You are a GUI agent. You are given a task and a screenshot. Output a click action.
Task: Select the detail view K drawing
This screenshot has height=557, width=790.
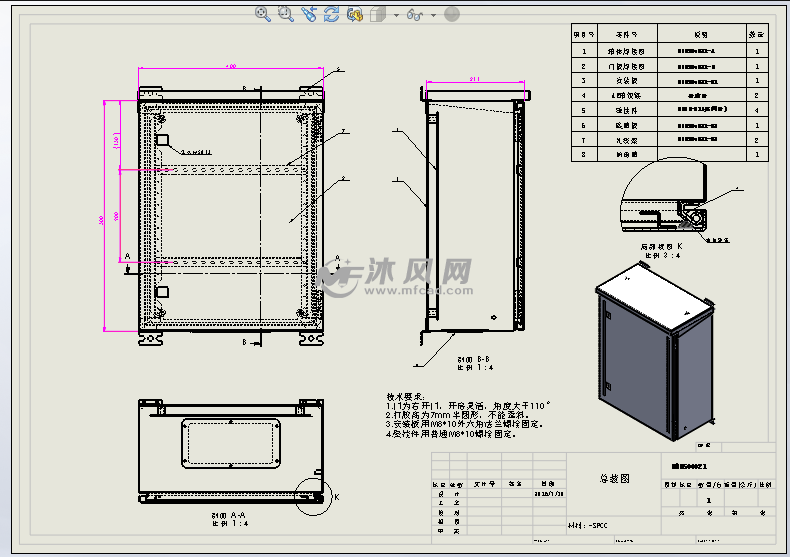665,196
